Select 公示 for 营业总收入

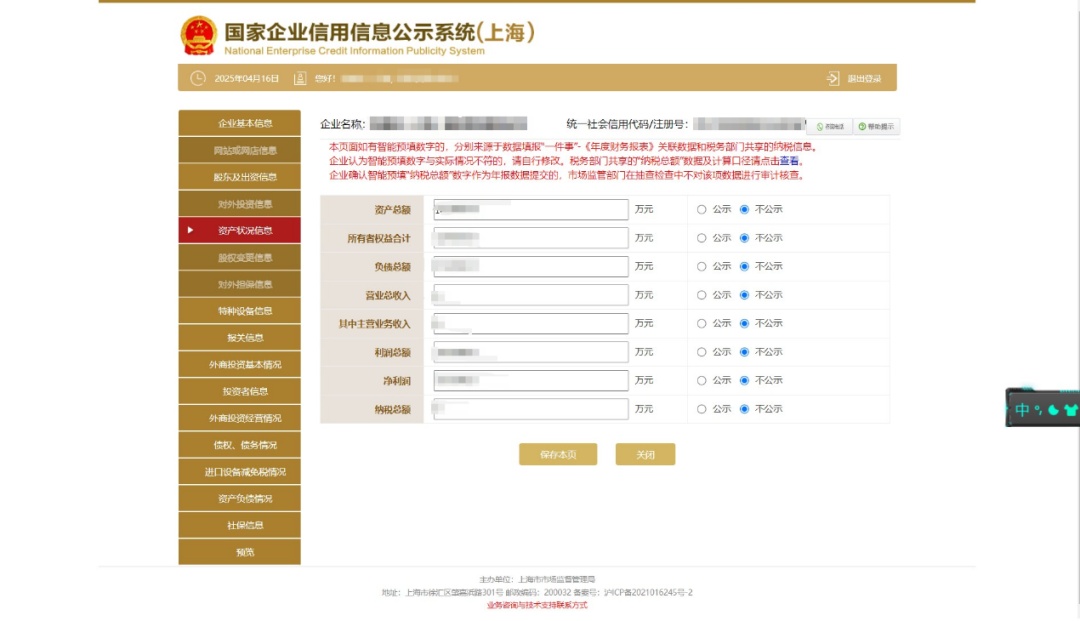[701, 295]
